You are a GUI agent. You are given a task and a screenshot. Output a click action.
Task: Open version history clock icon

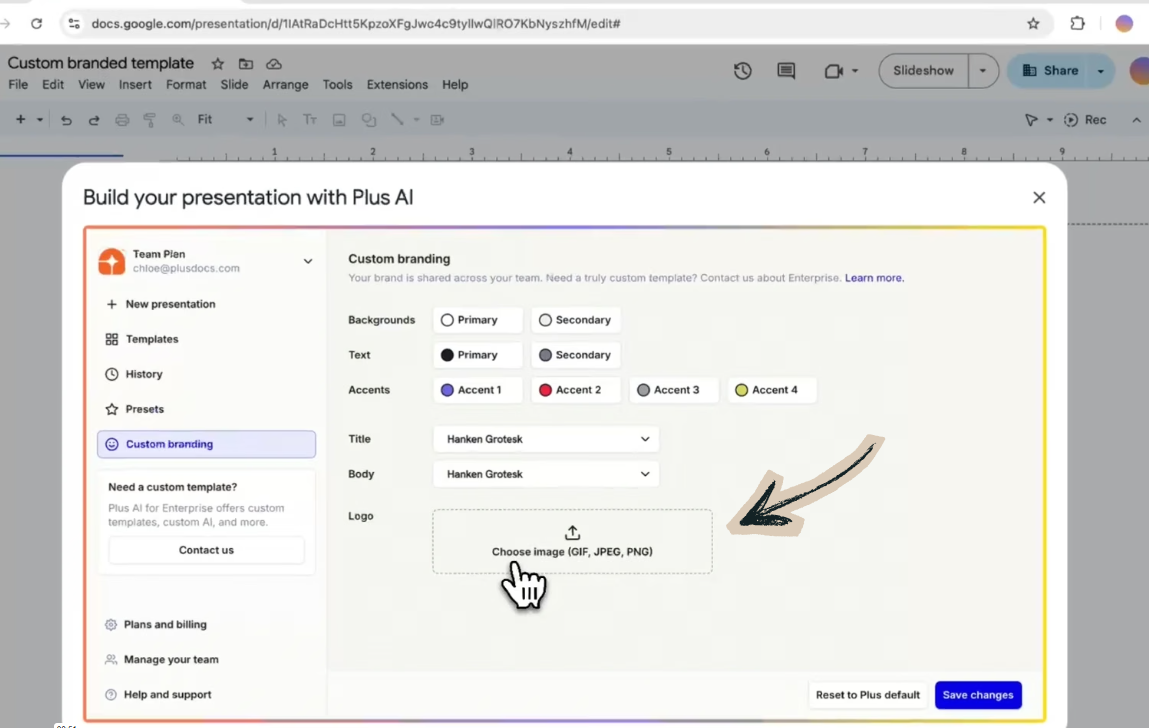point(742,70)
